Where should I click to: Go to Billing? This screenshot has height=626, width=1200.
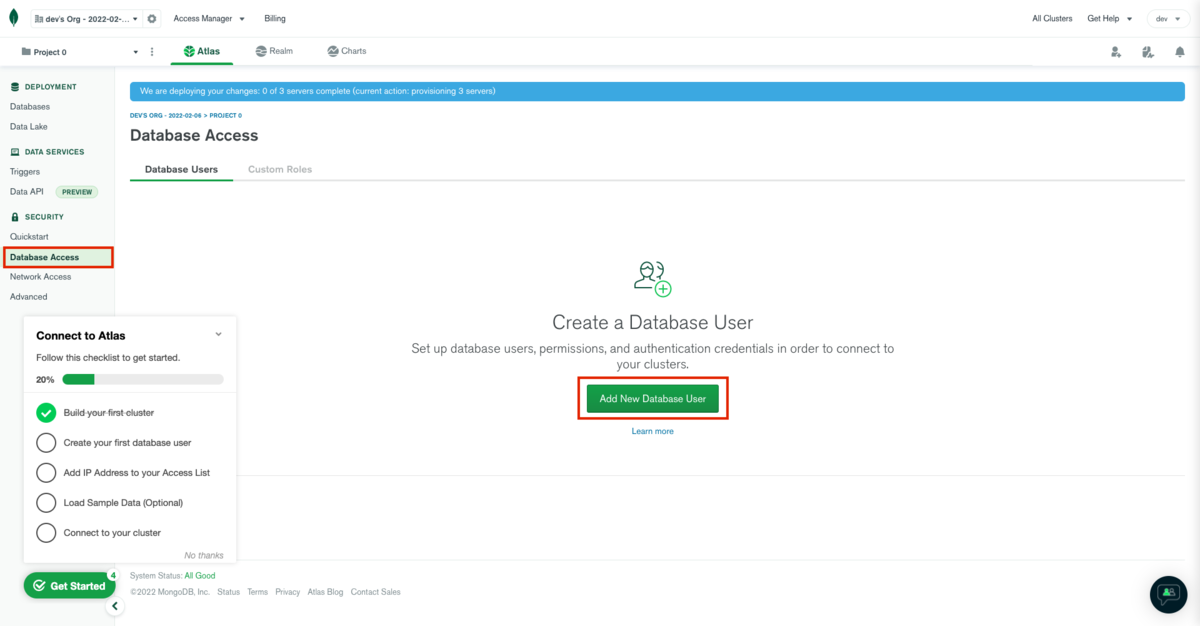[275, 19]
